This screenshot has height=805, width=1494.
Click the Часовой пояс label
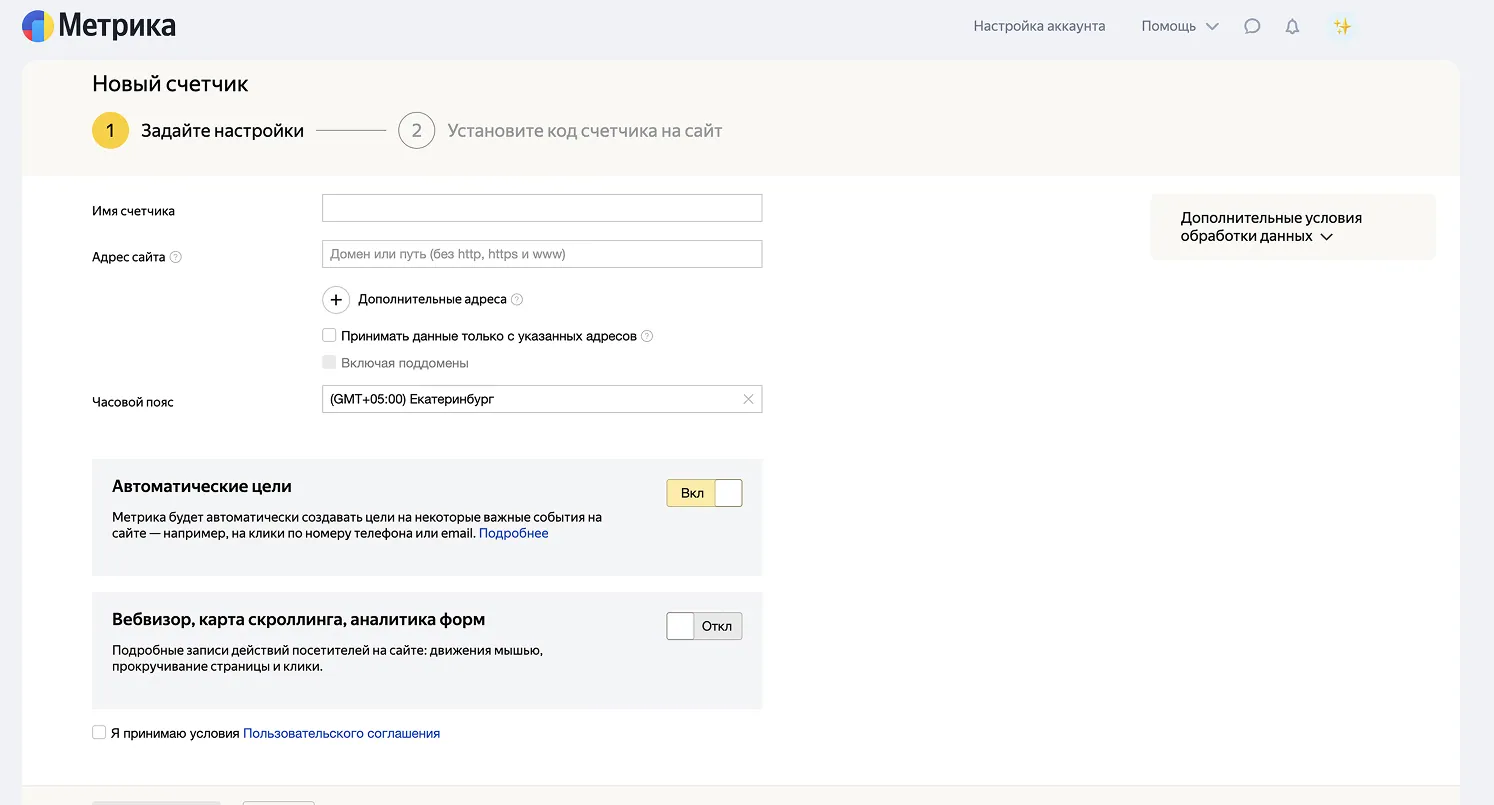pyautogui.click(x=133, y=402)
